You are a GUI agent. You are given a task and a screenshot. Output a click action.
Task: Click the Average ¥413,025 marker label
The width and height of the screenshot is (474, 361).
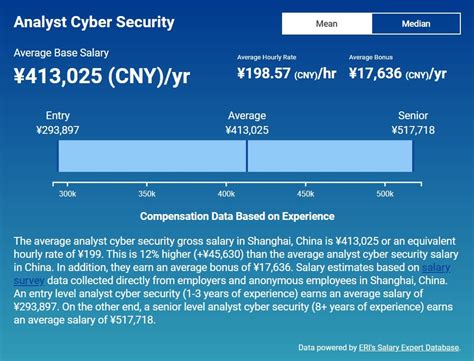[x=247, y=123]
